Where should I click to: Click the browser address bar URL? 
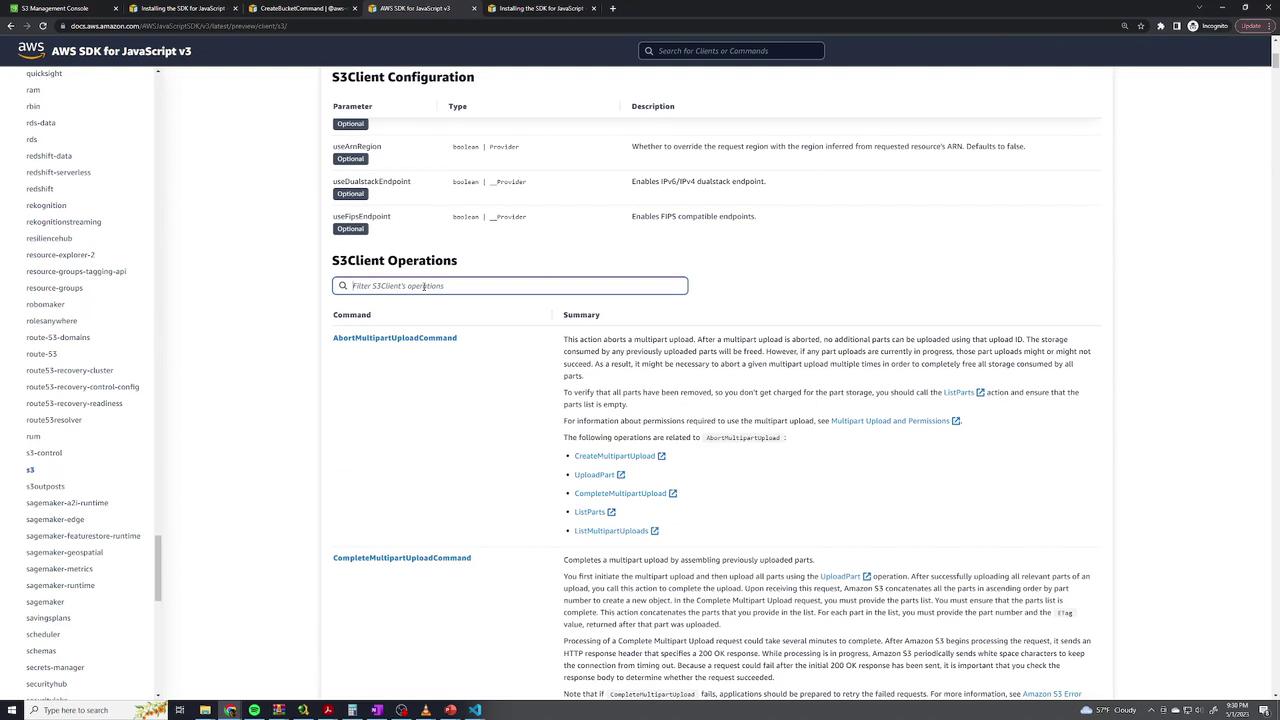[179, 26]
